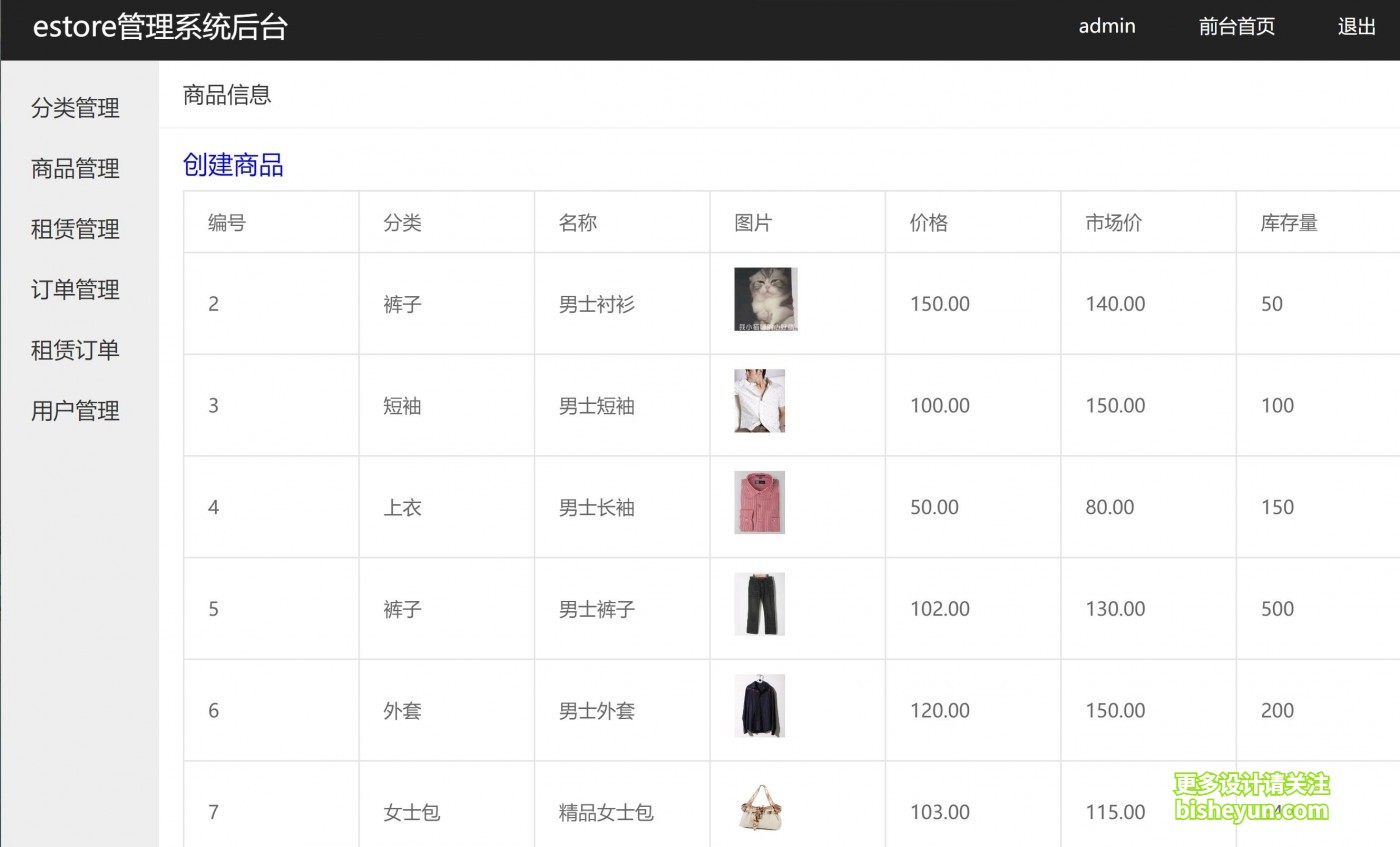This screenshot has height=847, width=1400.
Task: Click the 创建商品 link
Action: (233, 165)
